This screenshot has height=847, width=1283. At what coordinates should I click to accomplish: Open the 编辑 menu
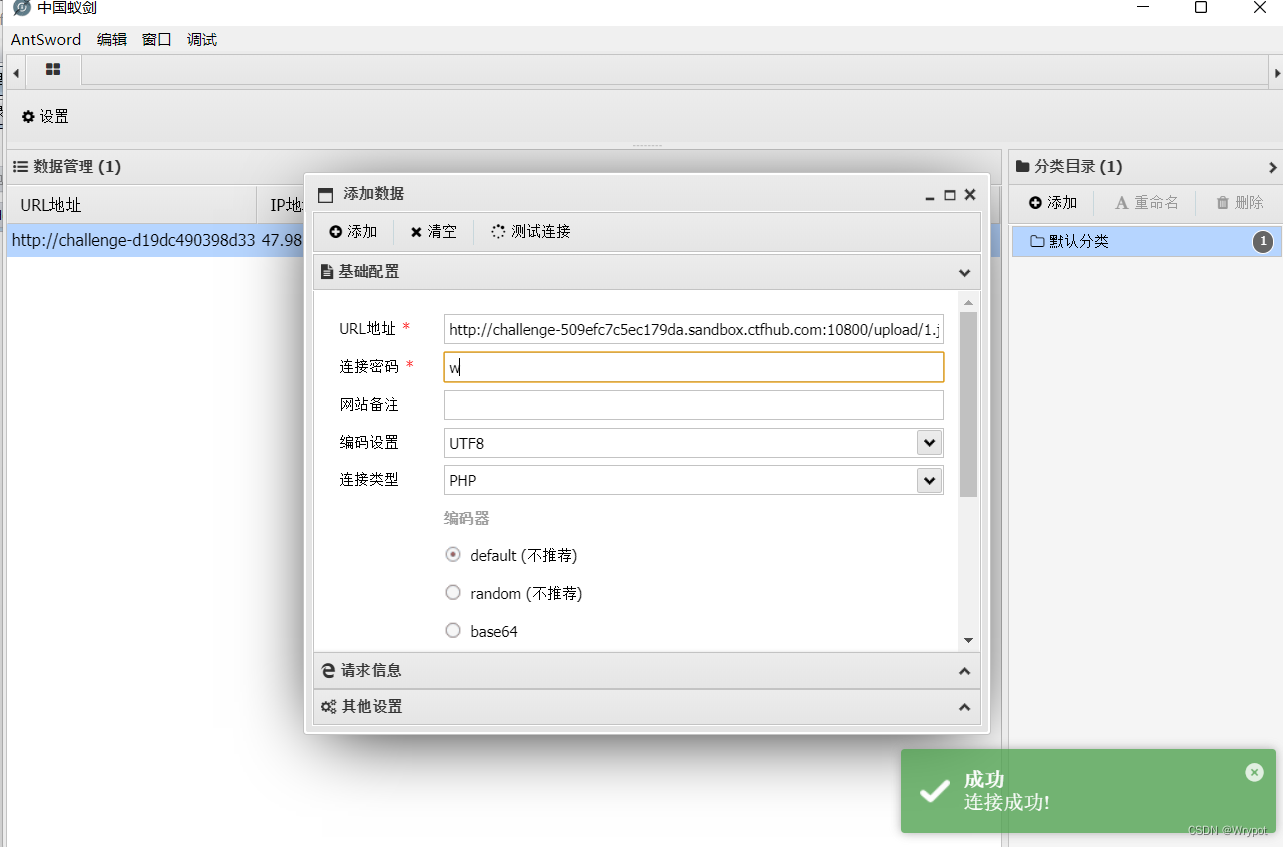pyautogui.click(x=112, y=40)
